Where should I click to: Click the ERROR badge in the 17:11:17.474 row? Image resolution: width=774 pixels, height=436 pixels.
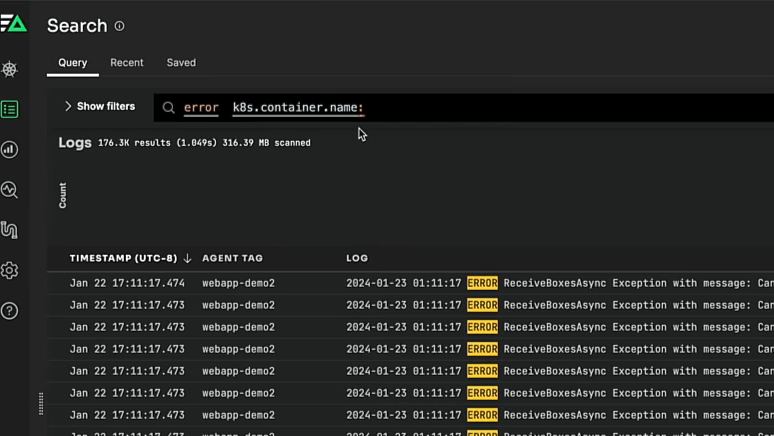click(482, 283)
